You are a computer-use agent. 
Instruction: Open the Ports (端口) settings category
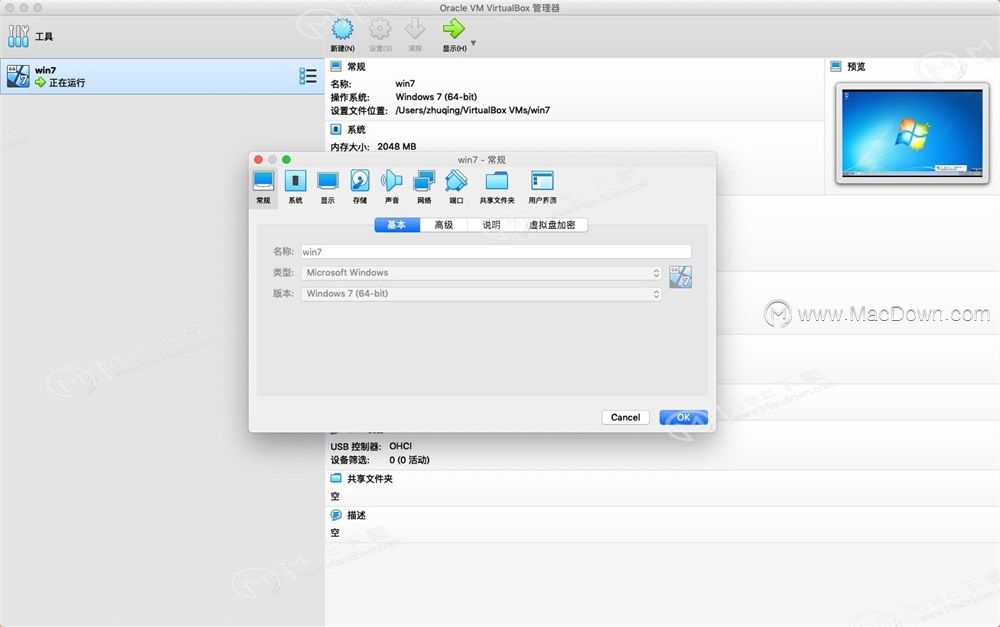click(x=456, y=187)
